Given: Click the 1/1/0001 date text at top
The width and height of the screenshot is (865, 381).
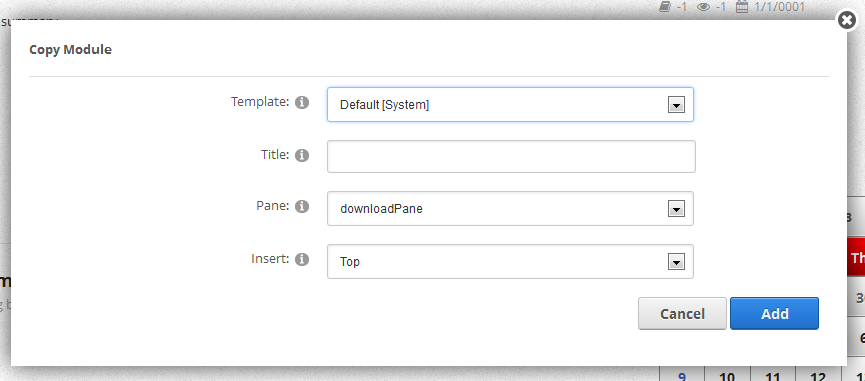Looking at the screenshot, I should click(x=779, y=7).
